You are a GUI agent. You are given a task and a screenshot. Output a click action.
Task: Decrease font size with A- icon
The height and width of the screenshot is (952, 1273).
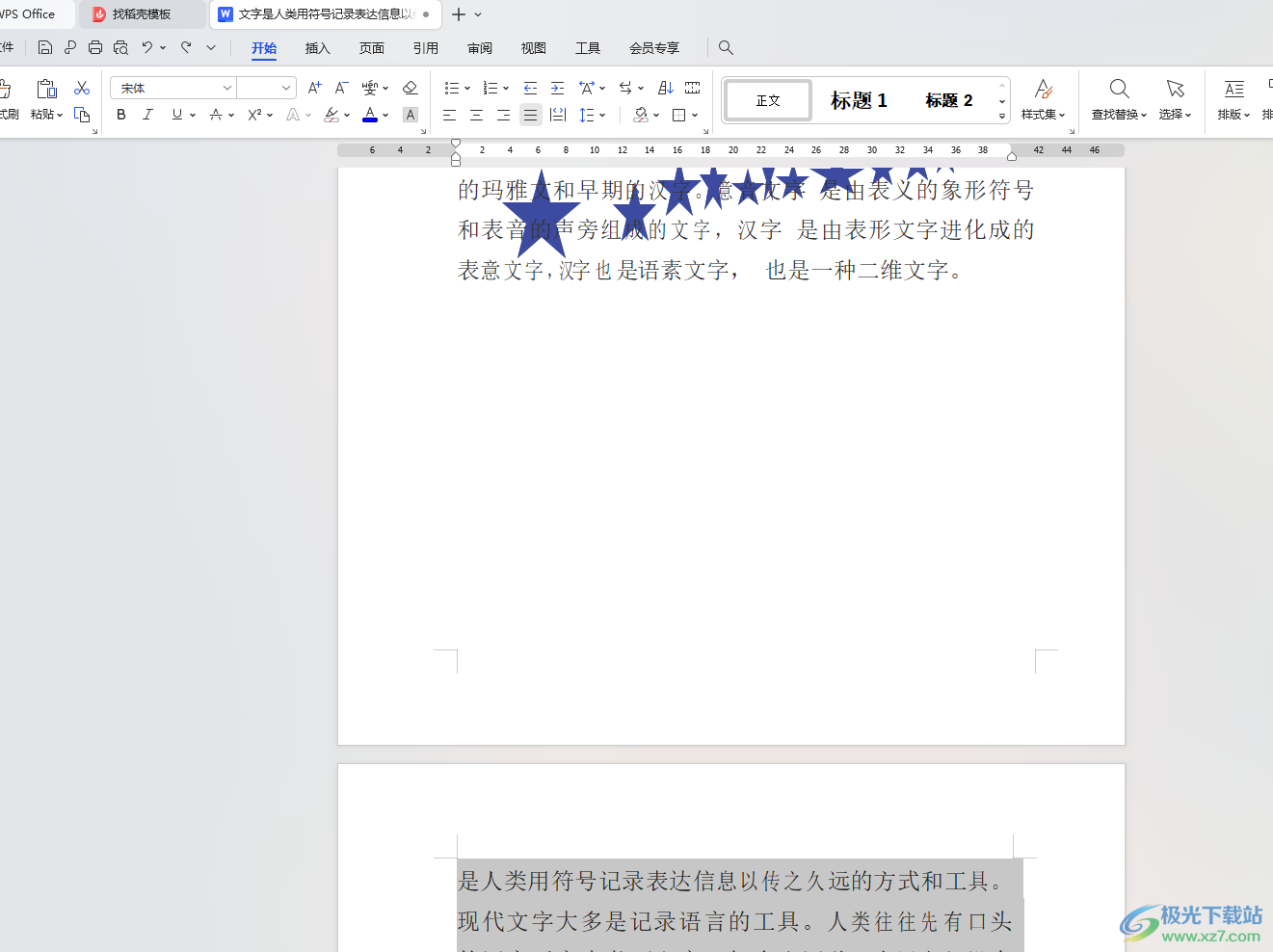(341, 88)
